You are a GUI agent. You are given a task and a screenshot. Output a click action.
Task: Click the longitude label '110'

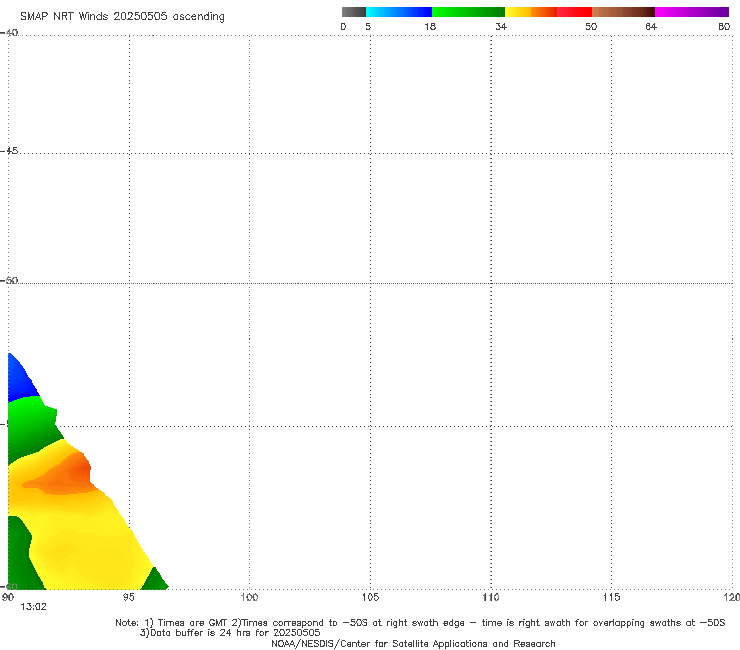point(491,598)
